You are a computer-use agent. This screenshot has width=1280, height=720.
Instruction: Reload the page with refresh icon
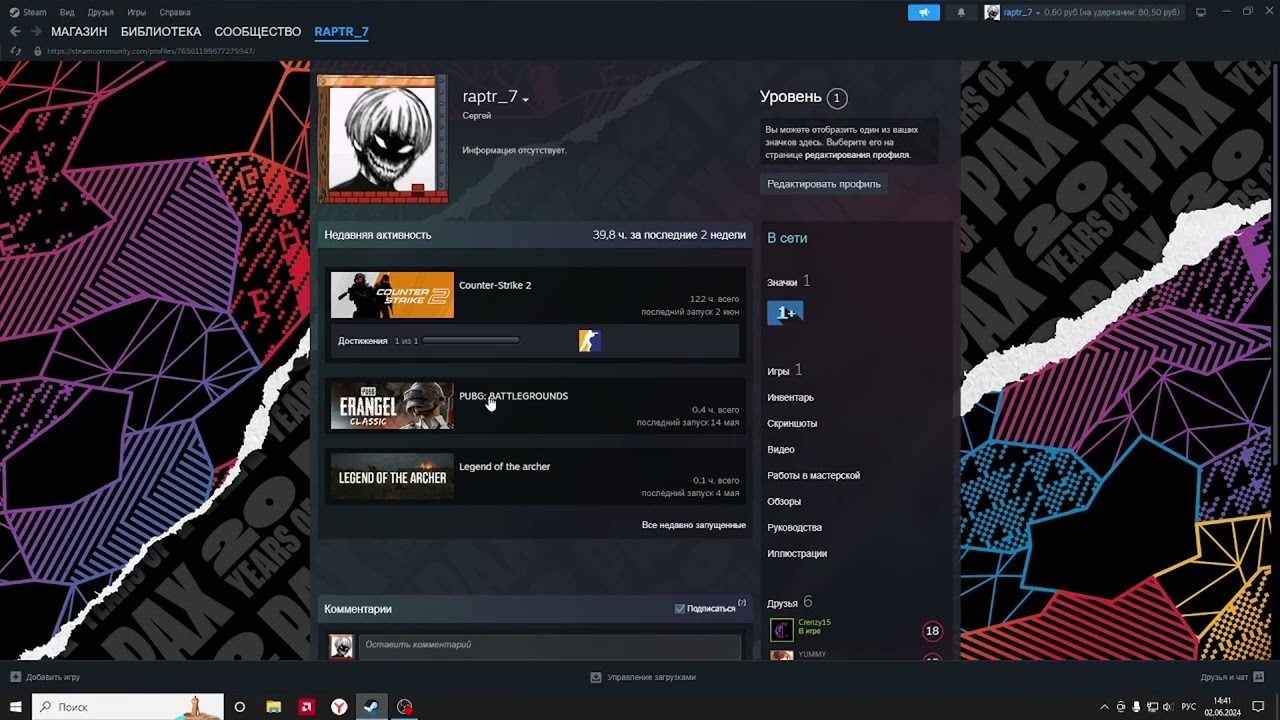pyautogui.click(x=15, y=51)
